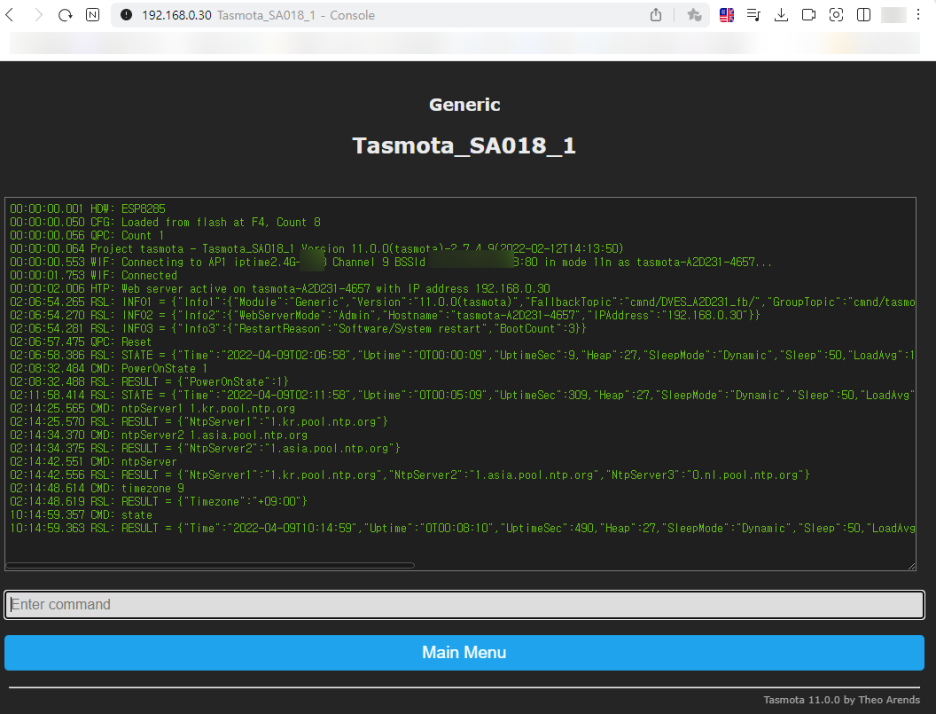Open the blurred profile avatar
This screenshot has width=936, height=714.
point(894,15)
